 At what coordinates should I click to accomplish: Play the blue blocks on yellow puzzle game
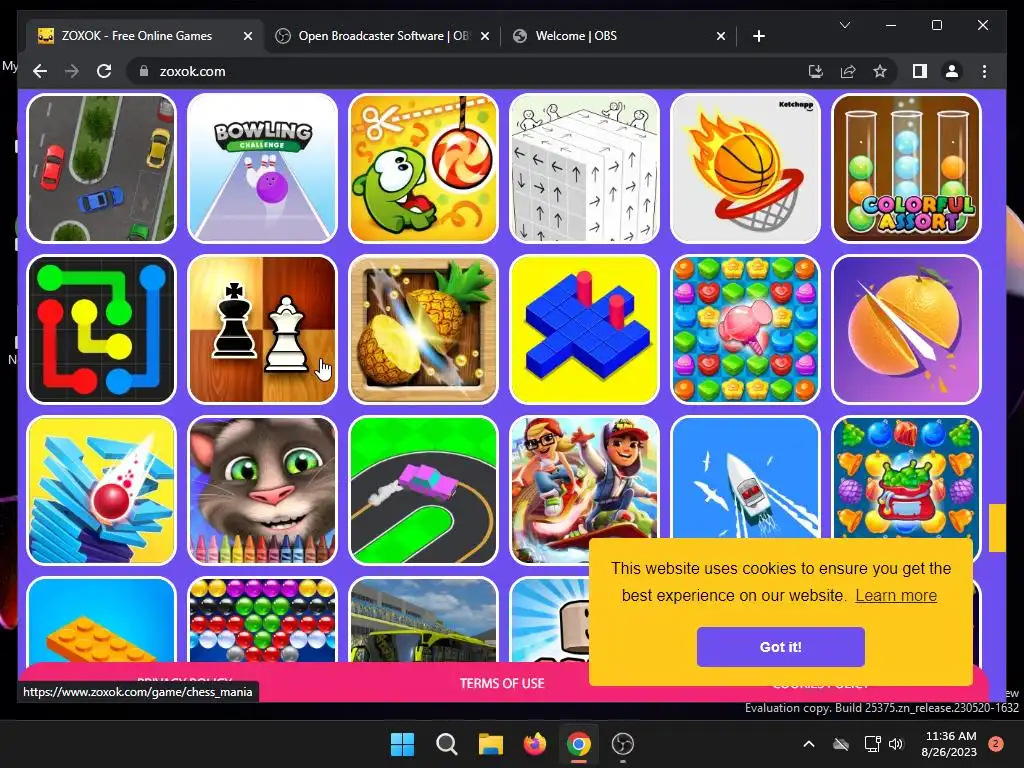click(584, 329)
